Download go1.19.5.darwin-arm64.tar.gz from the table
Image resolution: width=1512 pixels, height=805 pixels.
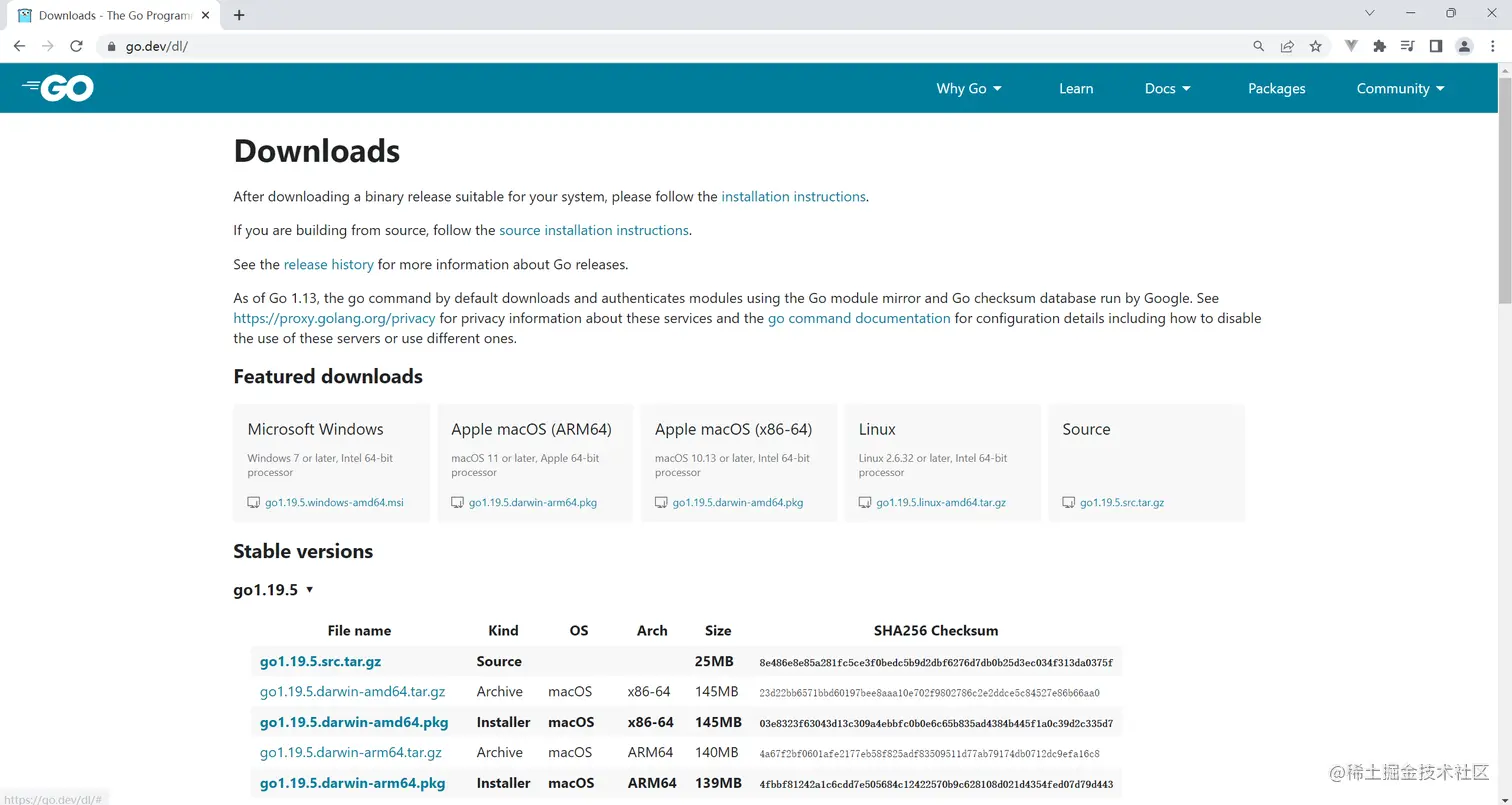(351, 752)
